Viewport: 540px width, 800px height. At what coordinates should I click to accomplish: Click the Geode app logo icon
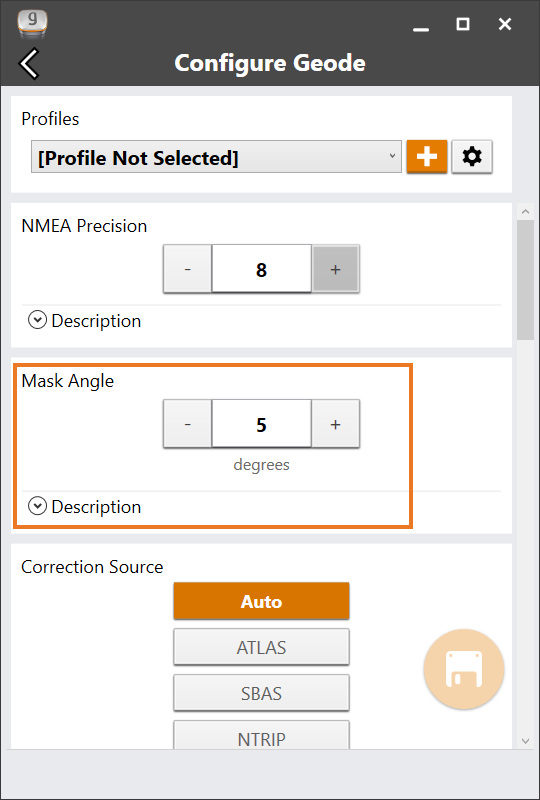[32, 24]
